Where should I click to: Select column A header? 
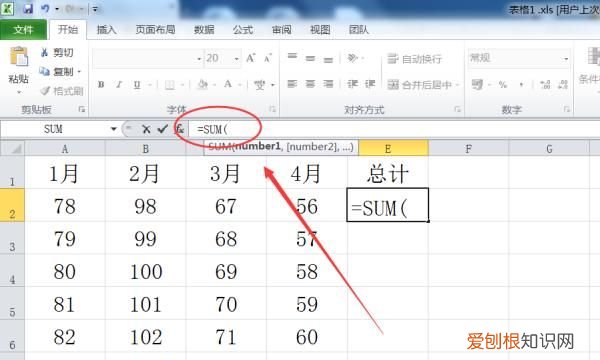pyautogui.click(x=65, y=149)
